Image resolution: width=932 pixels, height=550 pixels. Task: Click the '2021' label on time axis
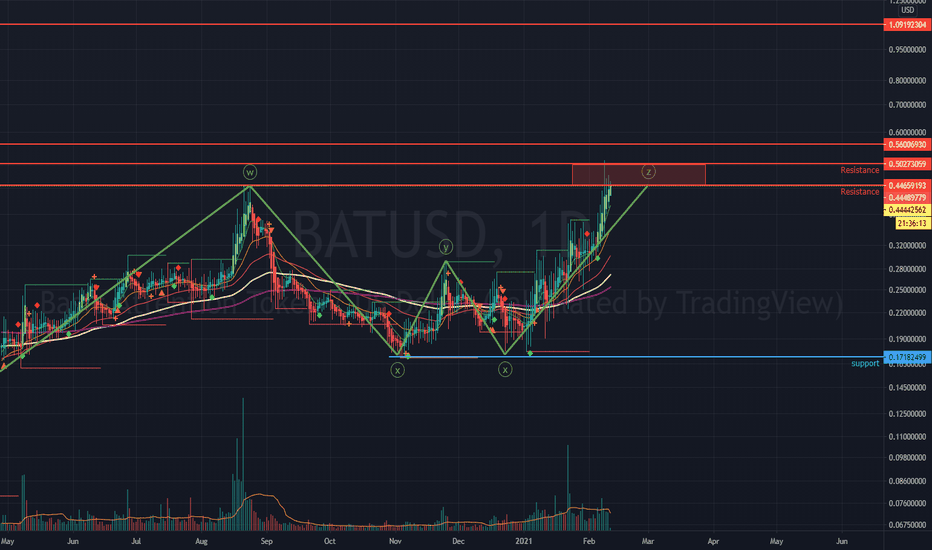[524, 541]
